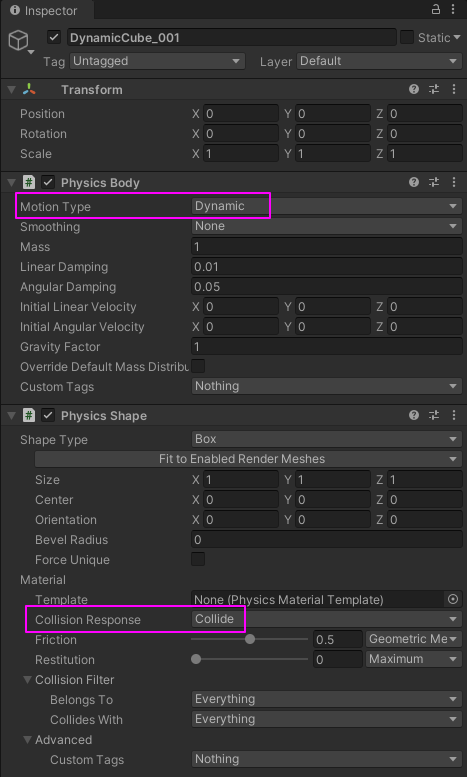
Task: Open the Motion Type dropdown
Action: 327,206
